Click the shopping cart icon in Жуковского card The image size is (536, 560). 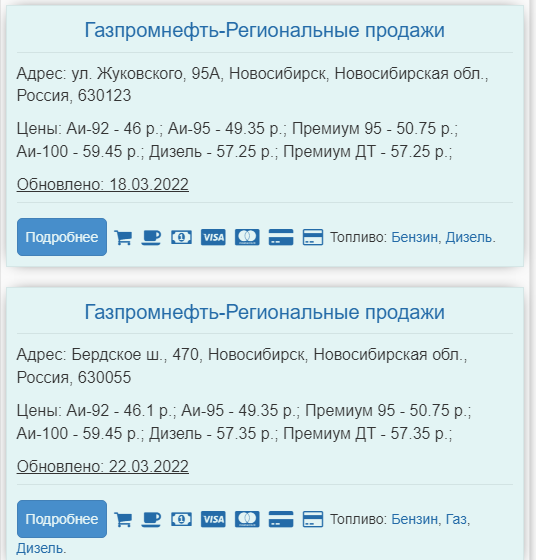(123, 238)
